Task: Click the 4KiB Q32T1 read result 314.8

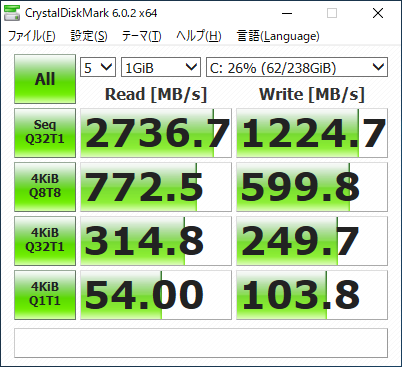Action: click(x=156, y=241)
